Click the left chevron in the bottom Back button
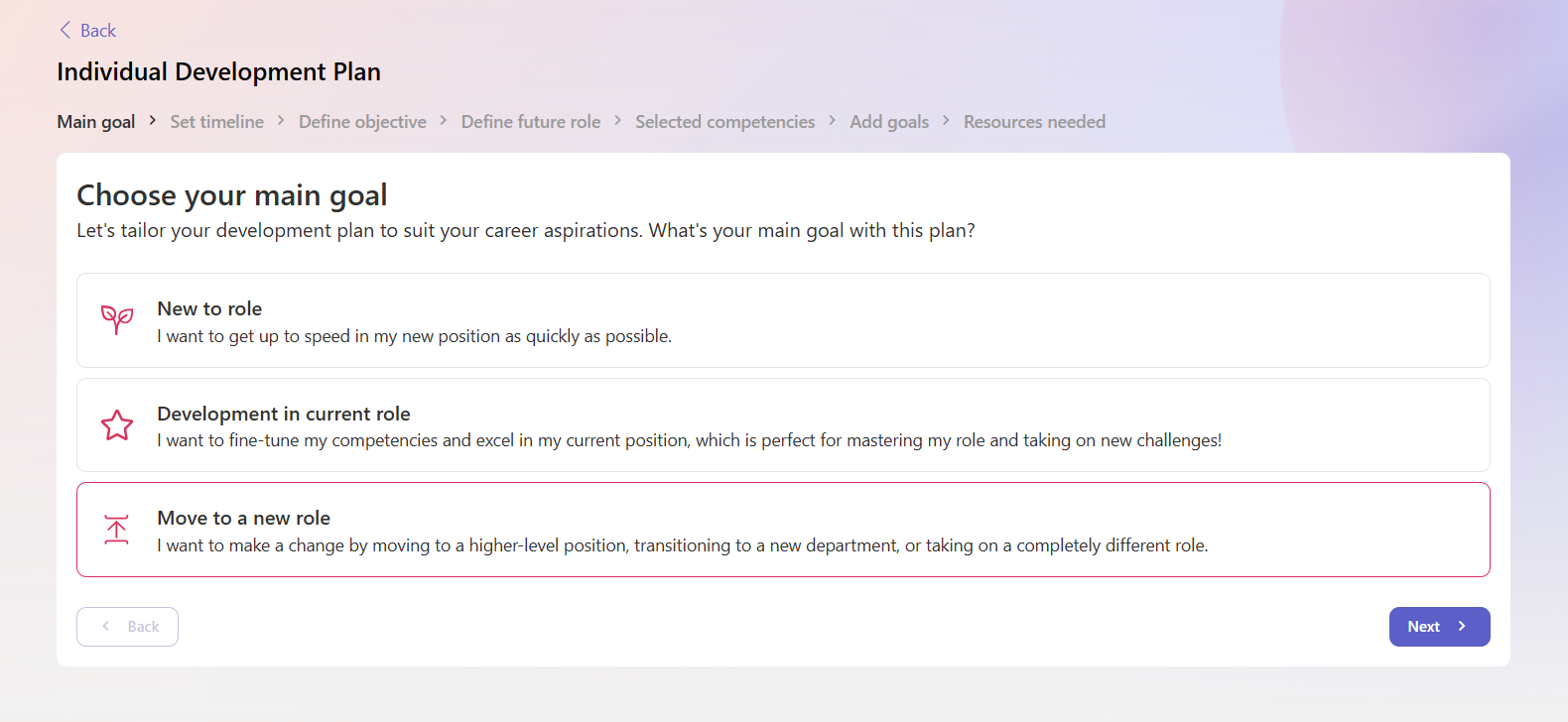This screenshot has height=722, width=1568. tap(106, 626)
